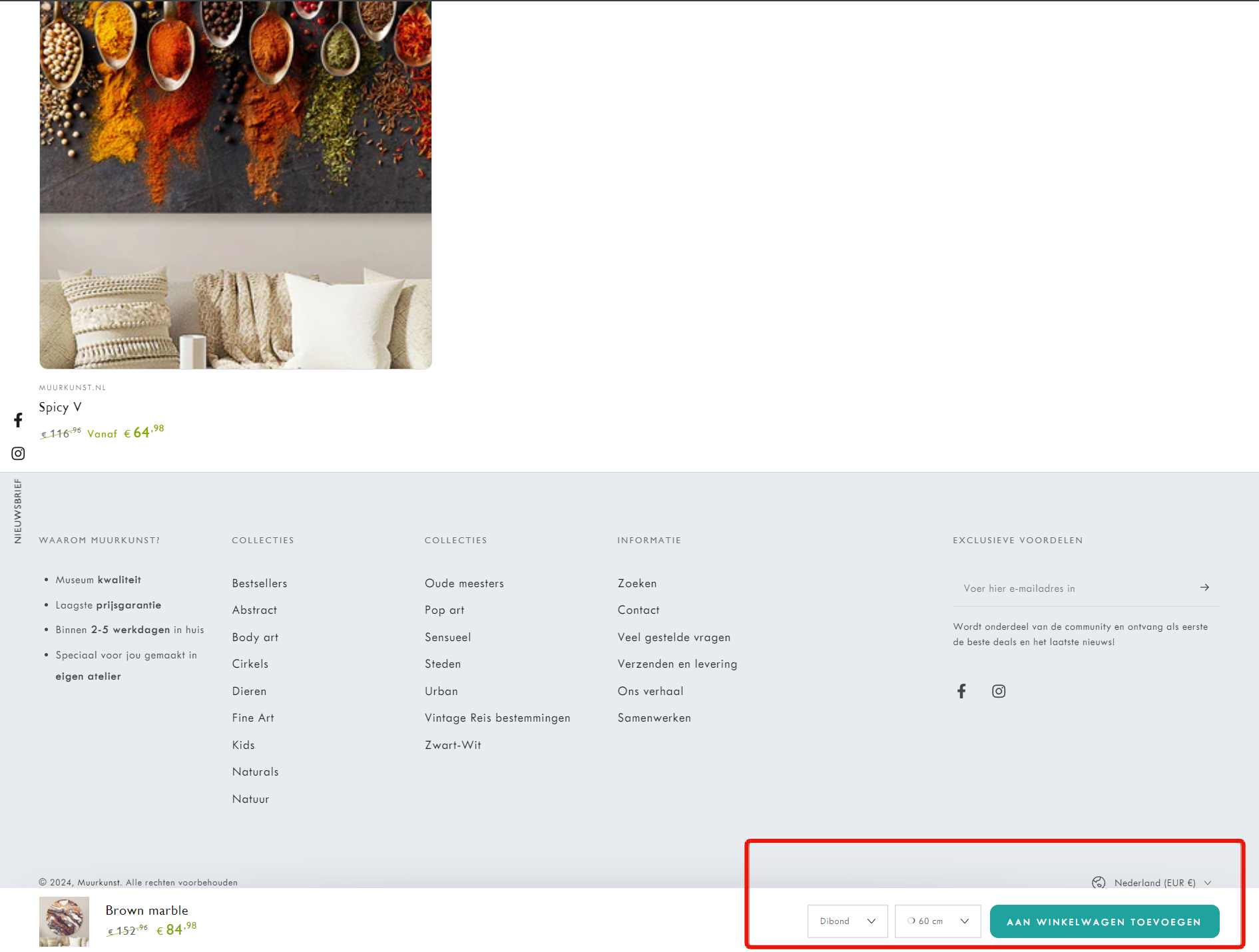View Verzenden en levering info
This screenshot has width=1259, height=952.
pyautogui.click(x=677, y=664)
